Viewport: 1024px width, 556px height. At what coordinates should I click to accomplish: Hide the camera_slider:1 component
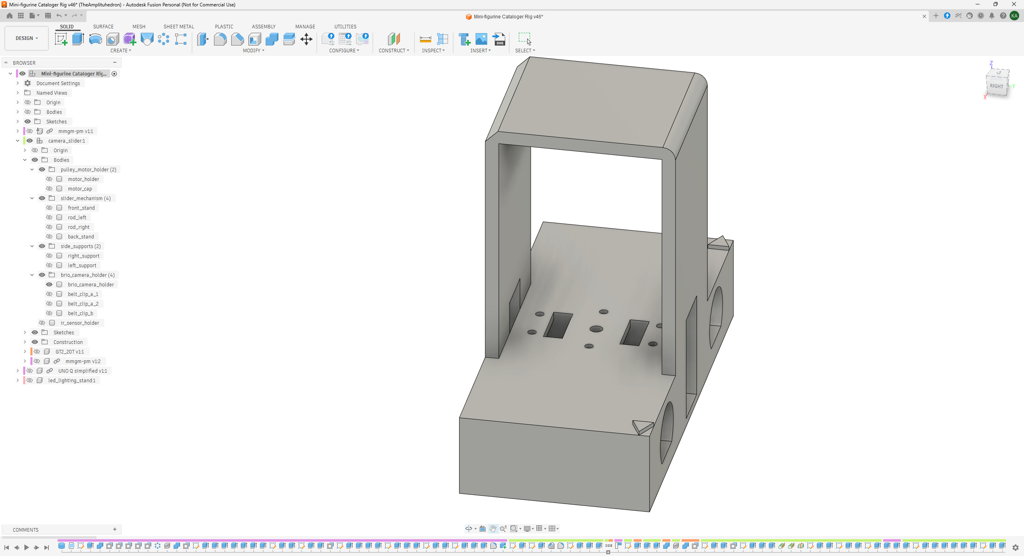pos(29,140)
